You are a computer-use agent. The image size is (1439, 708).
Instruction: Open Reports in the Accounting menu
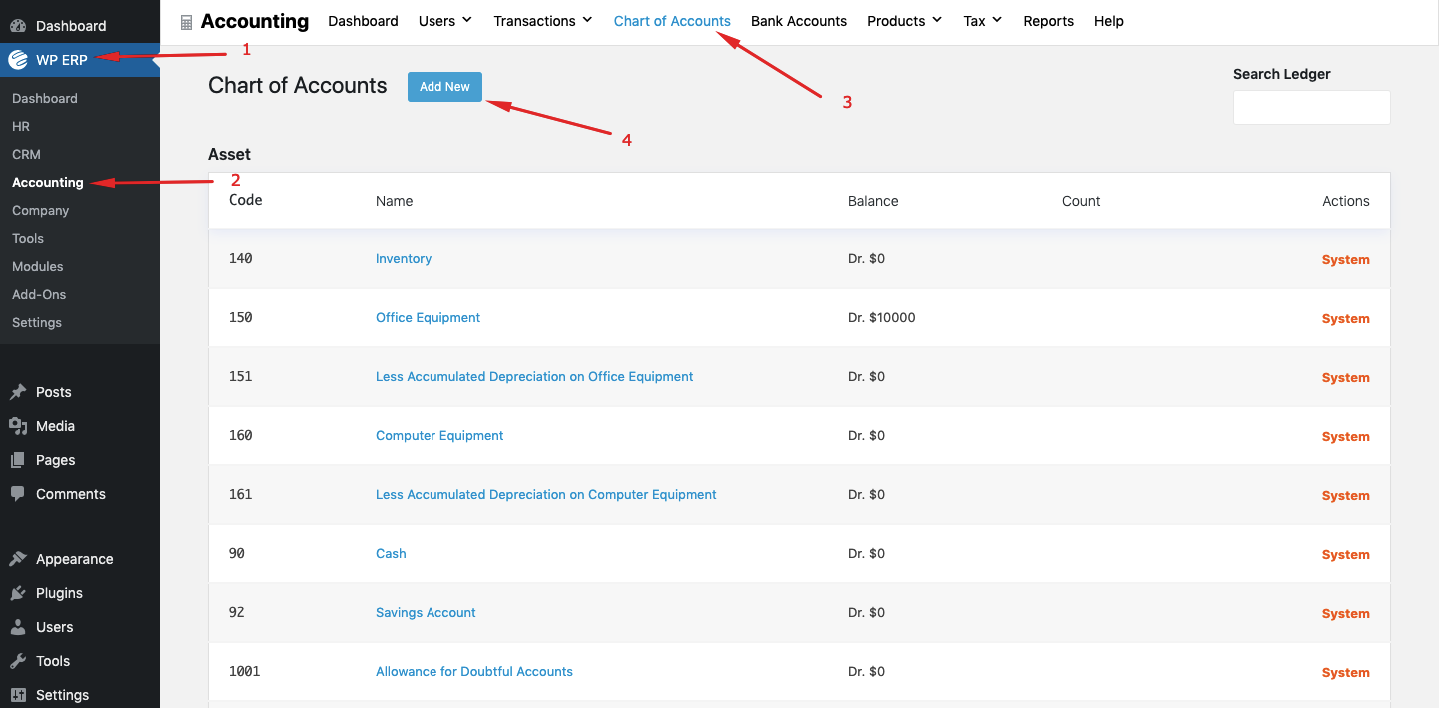click(1048, 21)
